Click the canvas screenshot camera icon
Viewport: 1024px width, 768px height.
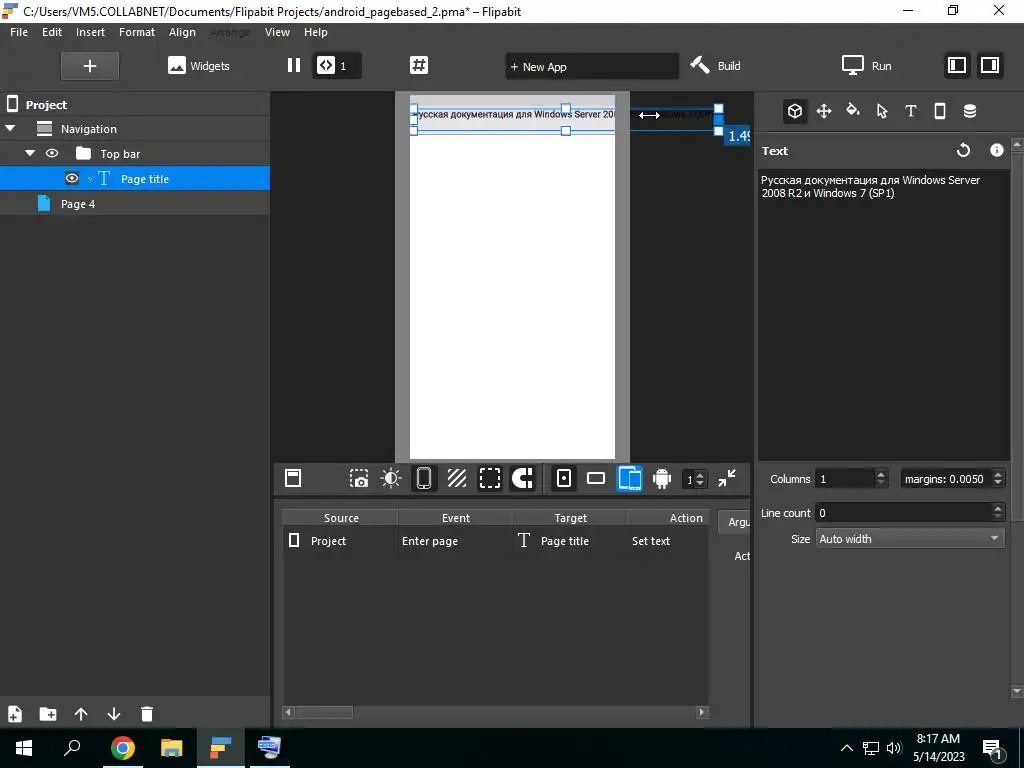[x=359, y=479]
